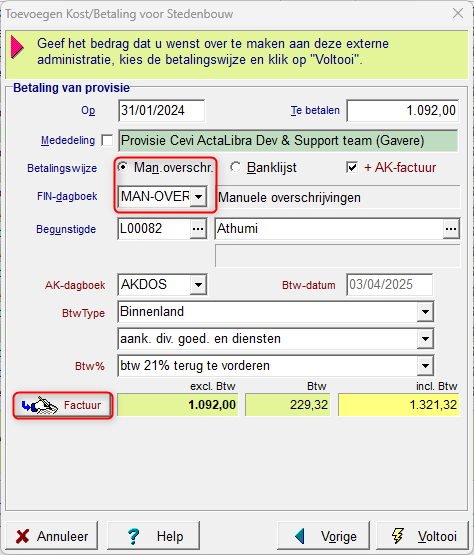This screenshot has height=555, width=474.
Task: Expand aank. div. goed. en diensten dropdown
Action: coord(425,339)
